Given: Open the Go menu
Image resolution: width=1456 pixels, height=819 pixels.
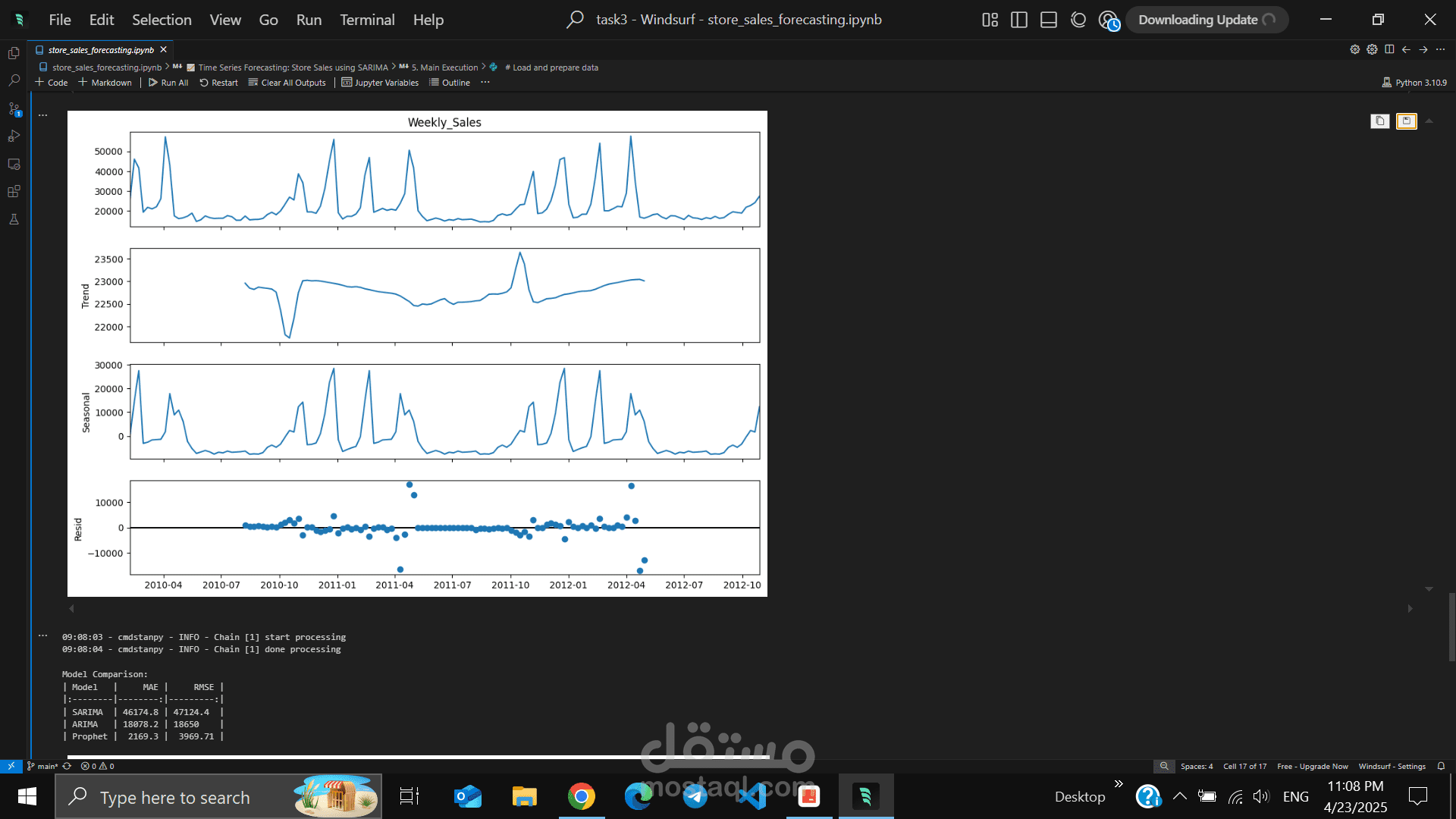Looking at the screenshot, I should click(268, 20).
